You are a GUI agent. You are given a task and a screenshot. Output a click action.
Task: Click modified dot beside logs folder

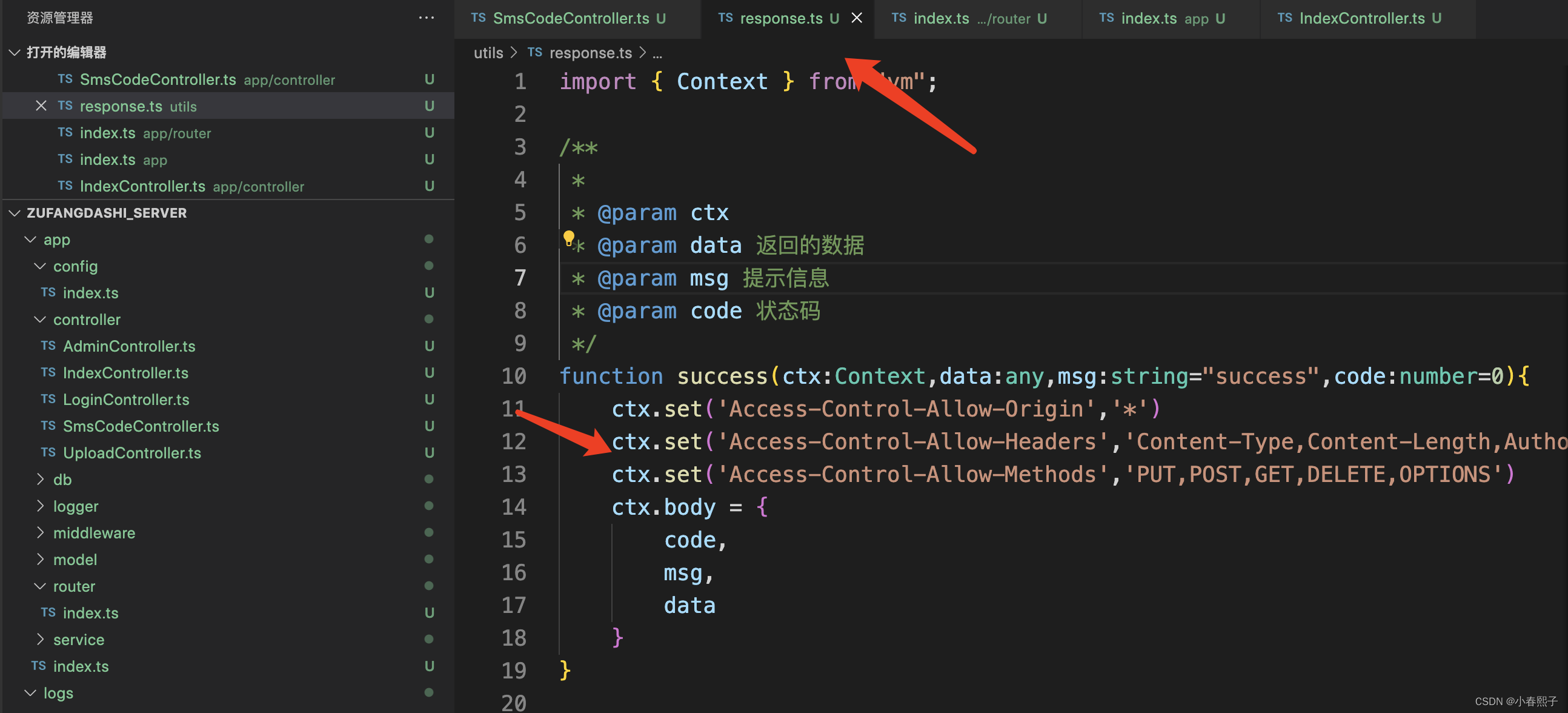(x=429, y=692)
